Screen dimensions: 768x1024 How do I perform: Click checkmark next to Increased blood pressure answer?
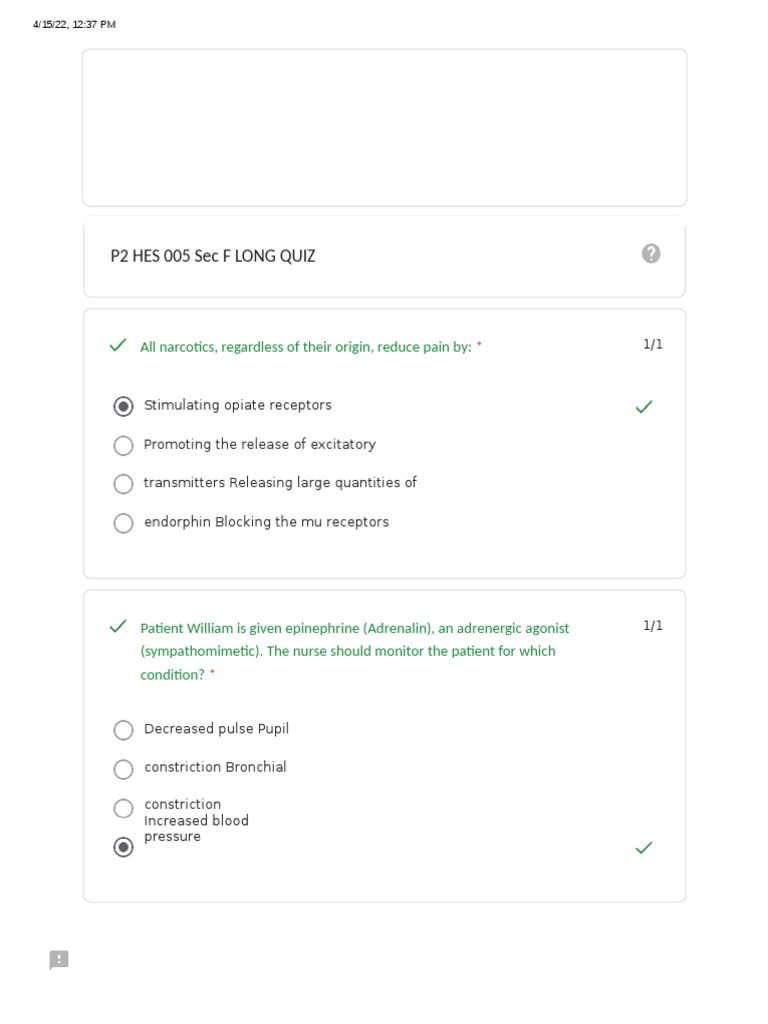[x=644, y=848]
